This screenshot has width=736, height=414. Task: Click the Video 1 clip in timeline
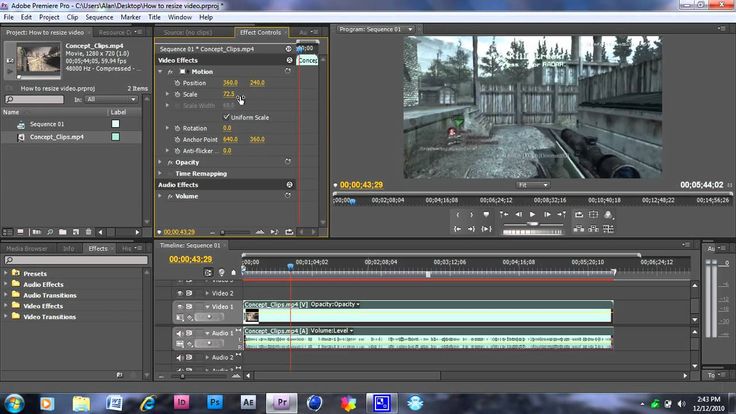coord(428,312)
